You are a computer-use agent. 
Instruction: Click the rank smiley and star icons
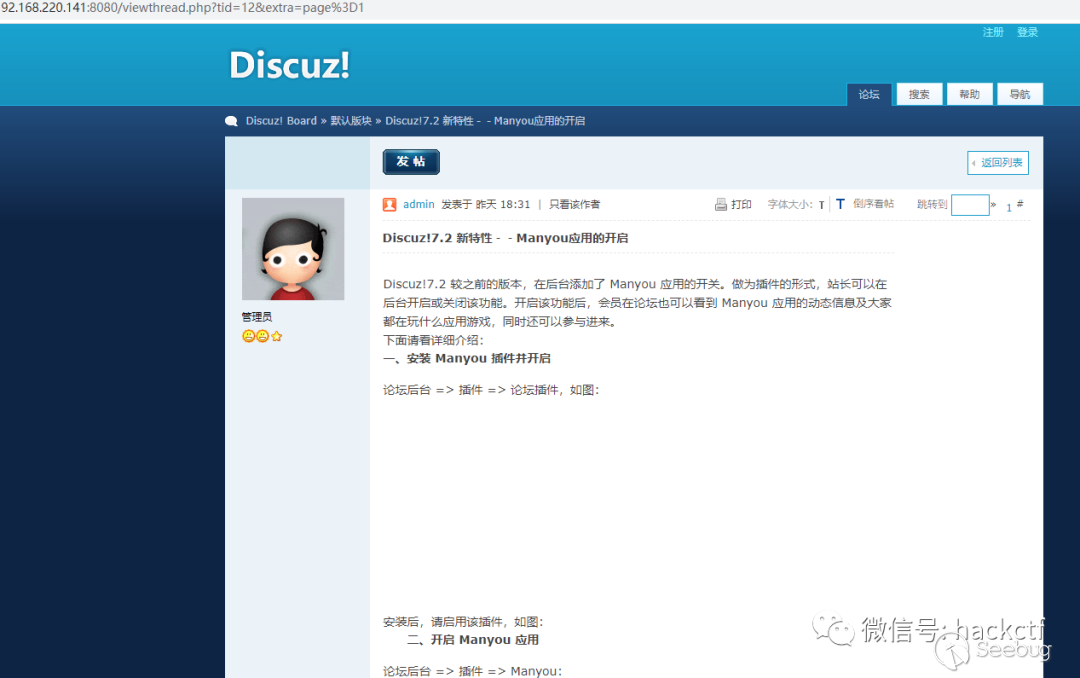pos(262,336)
